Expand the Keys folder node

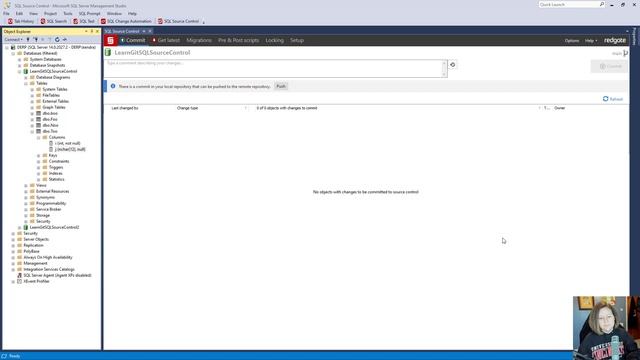click(x=39, y=156)
